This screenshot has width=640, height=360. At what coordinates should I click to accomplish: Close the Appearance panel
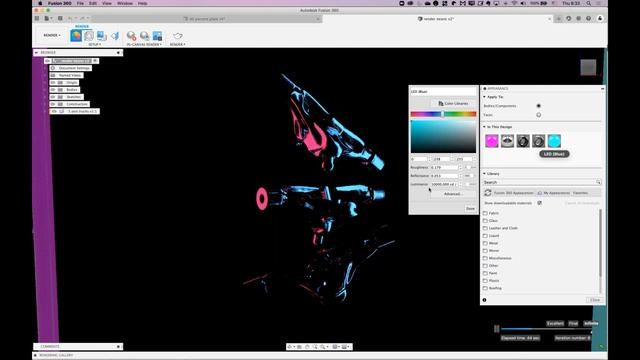pos(595,300)
